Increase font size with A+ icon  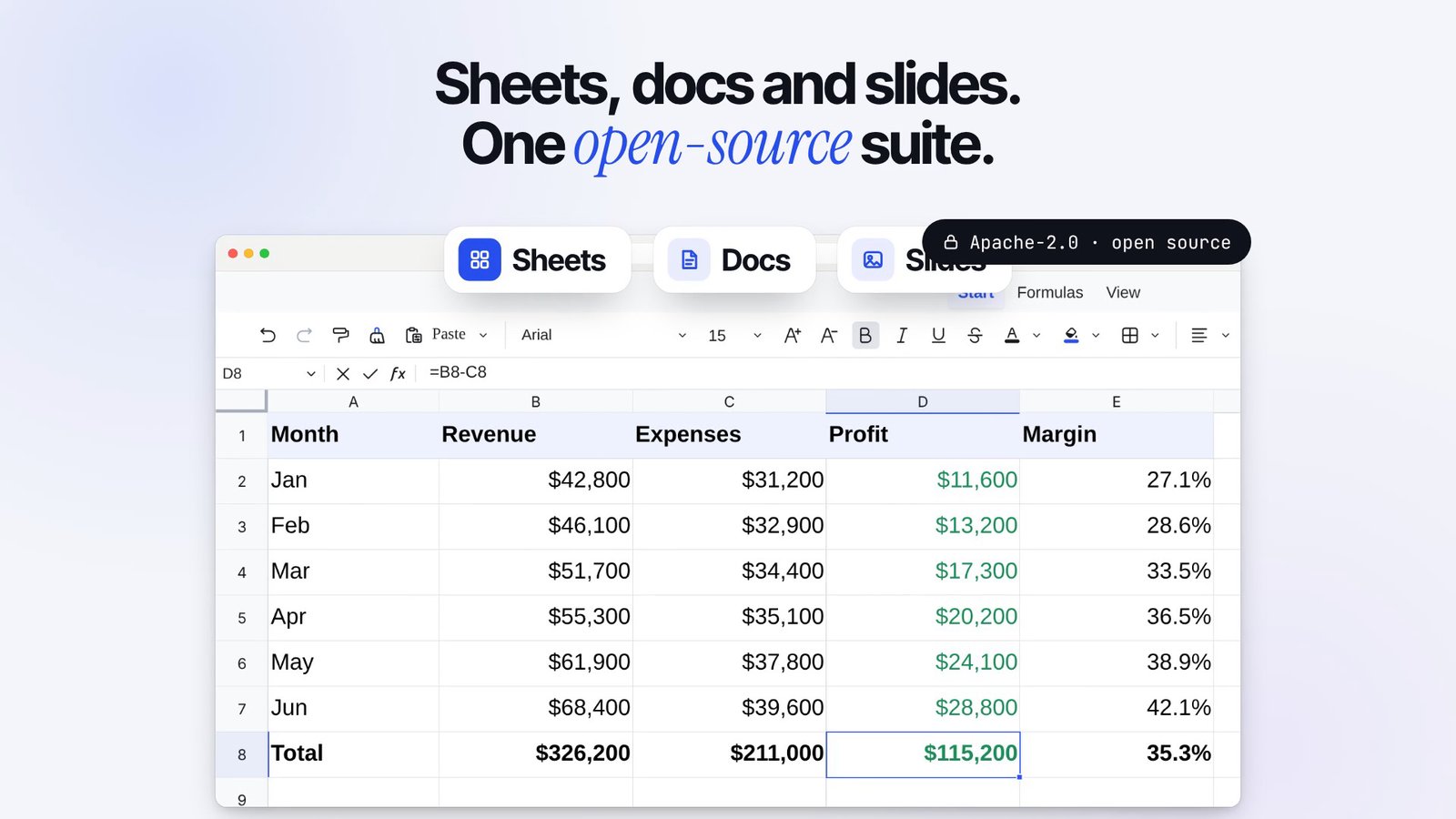point(792,335)
